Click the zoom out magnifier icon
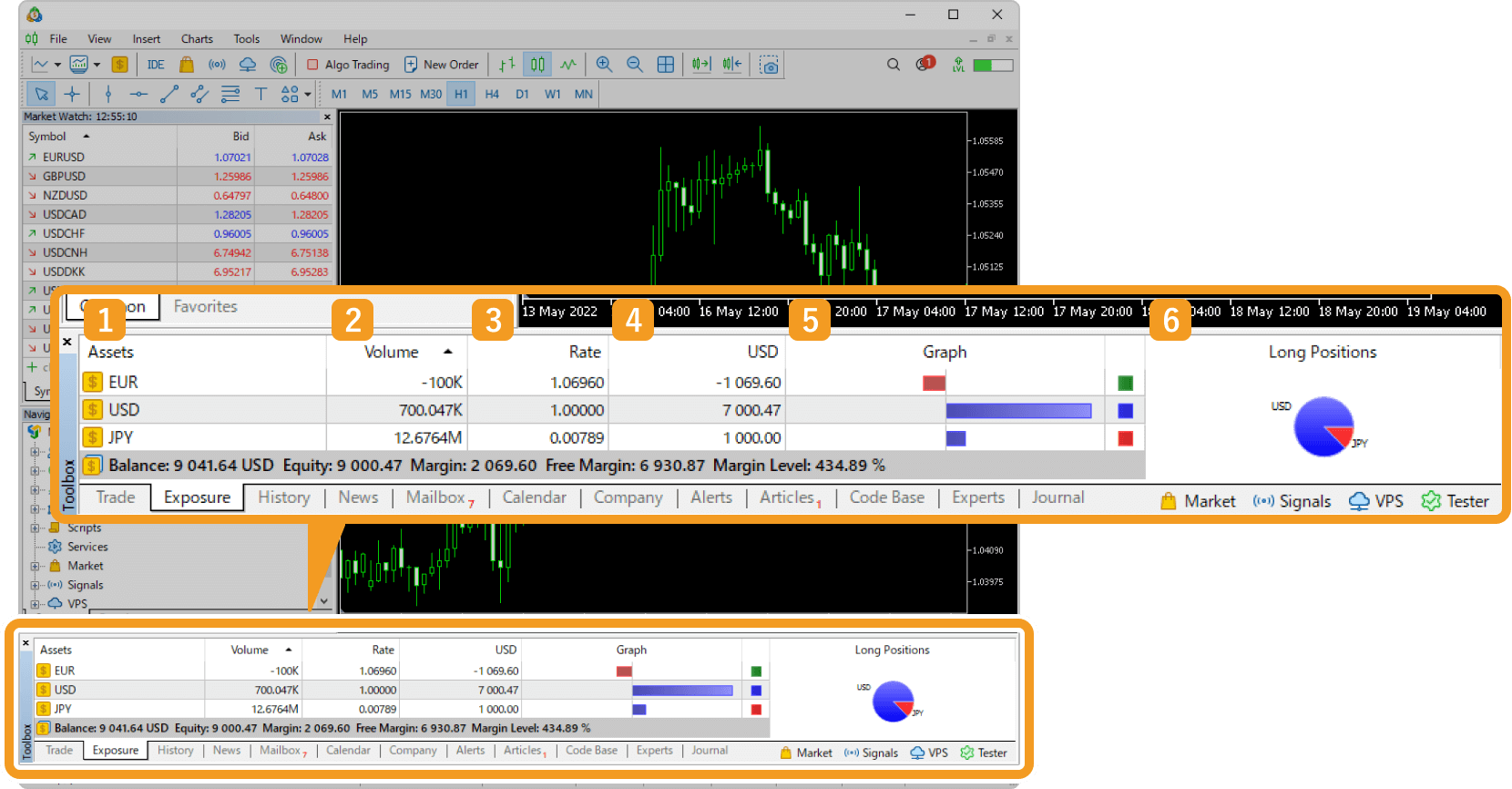 pos(635,65)
